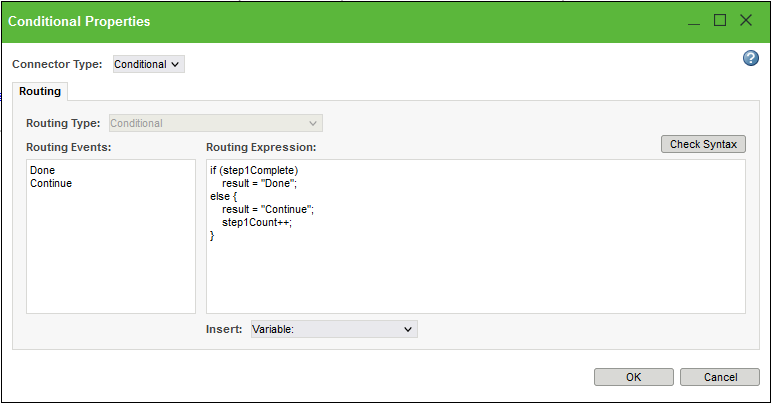Switch to the Routing tab
Image resolution: width=772 pixels, height=404 pixels.
(40, 91)
